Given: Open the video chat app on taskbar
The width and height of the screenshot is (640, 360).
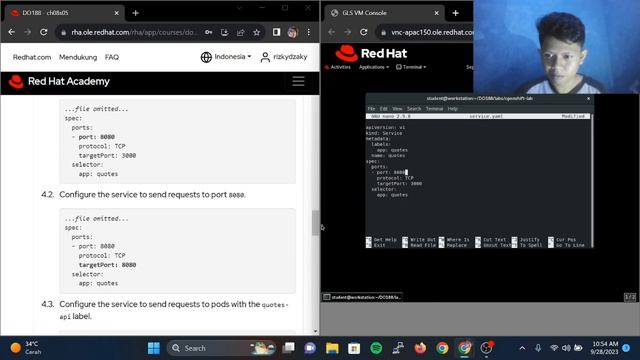Looking at the screenshot, I should coord(310,348).
